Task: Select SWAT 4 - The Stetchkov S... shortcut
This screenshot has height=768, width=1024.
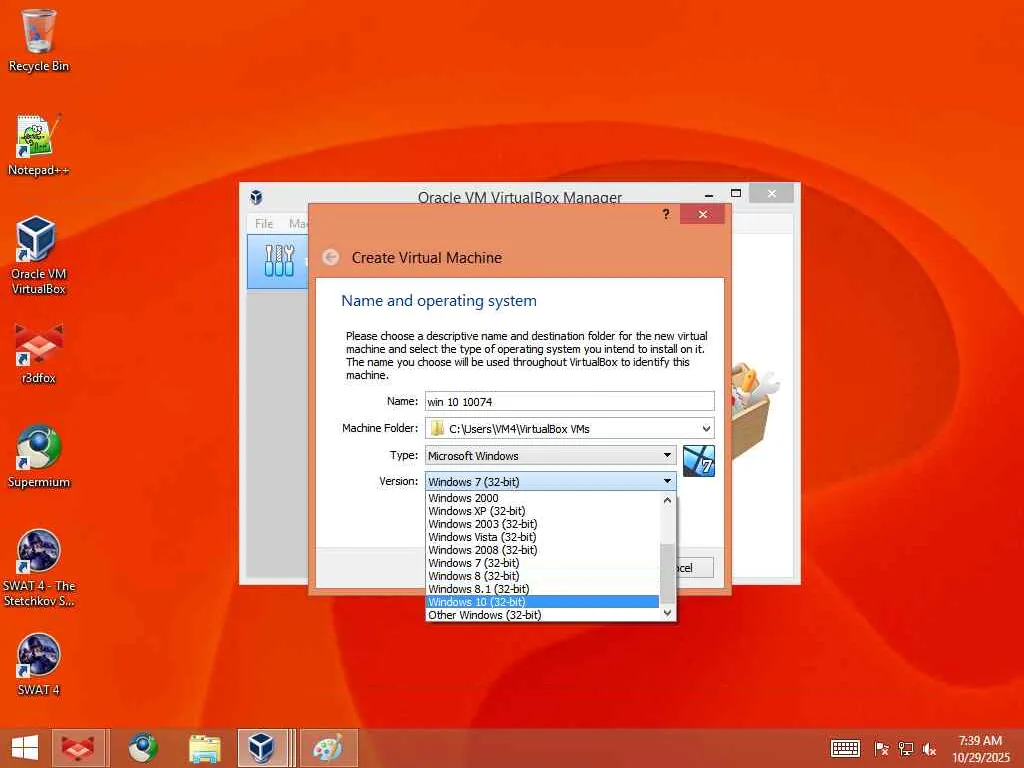Action: [x=39, y=568]
